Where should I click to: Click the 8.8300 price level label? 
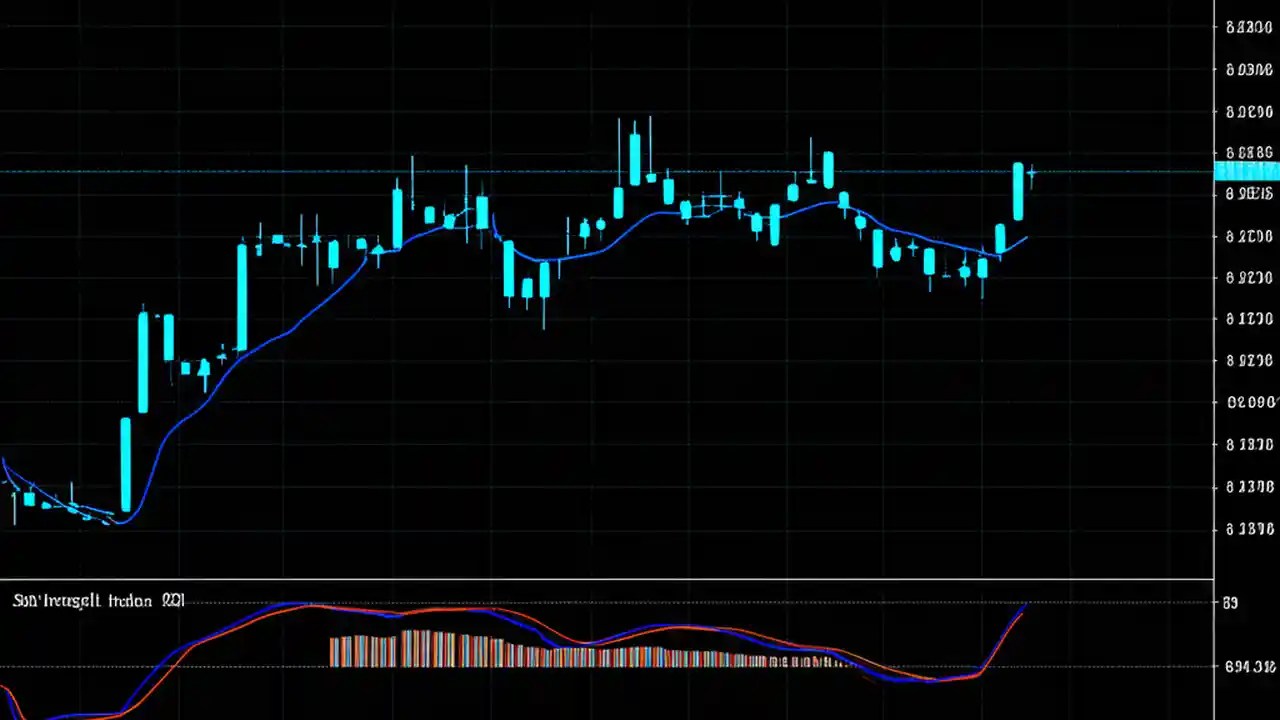point(1248,27)
